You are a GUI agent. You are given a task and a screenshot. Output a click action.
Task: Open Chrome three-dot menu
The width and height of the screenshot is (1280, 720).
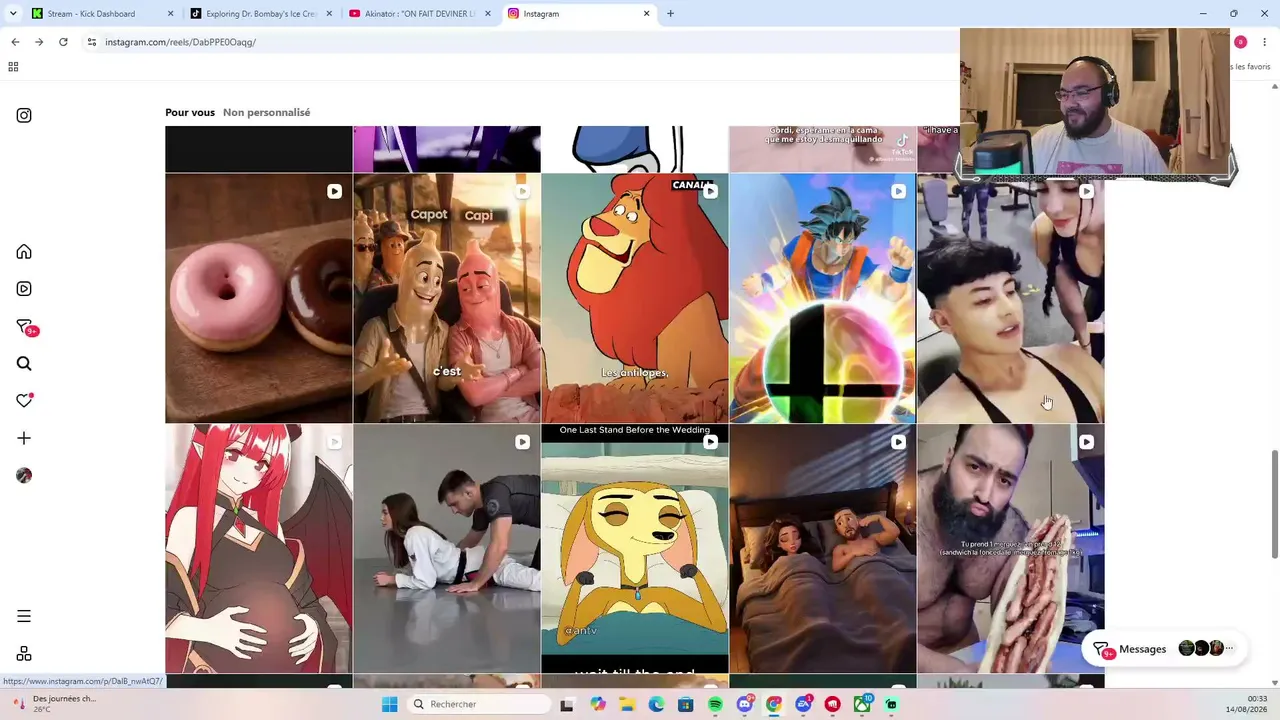click(1264, 42)
